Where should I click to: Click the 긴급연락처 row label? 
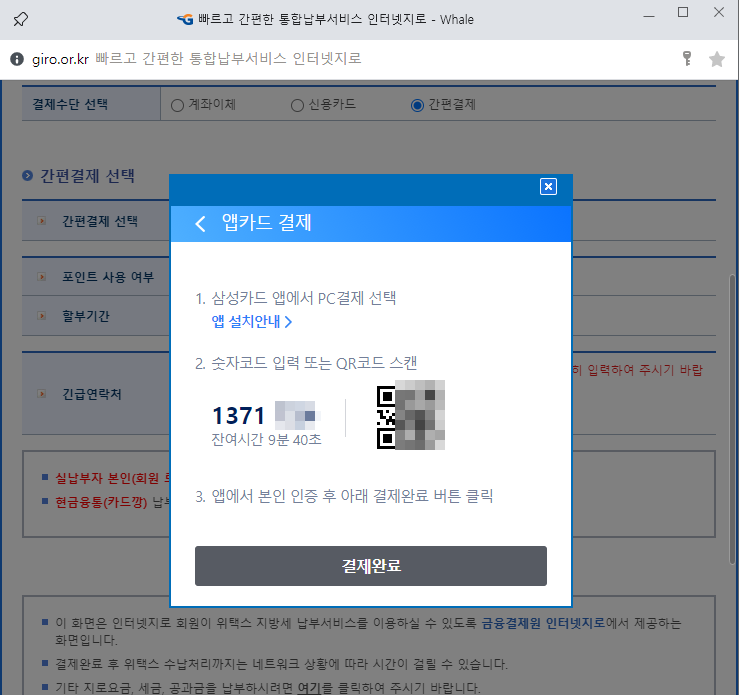(92, 394)
